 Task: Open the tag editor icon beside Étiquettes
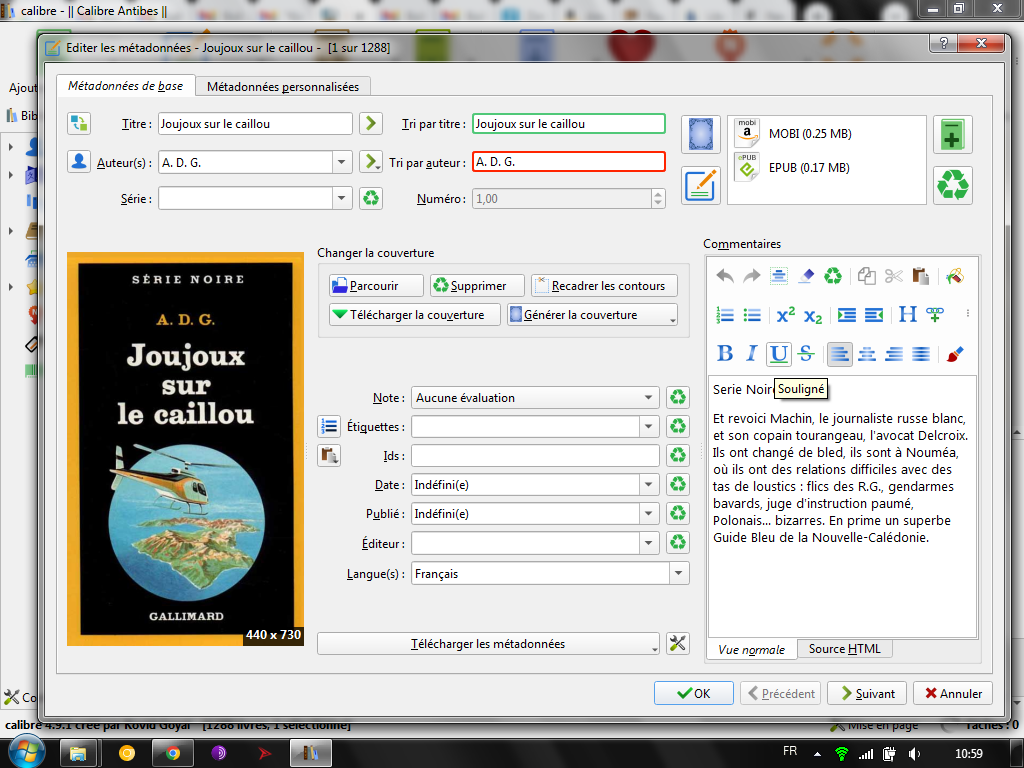(329, 426)
